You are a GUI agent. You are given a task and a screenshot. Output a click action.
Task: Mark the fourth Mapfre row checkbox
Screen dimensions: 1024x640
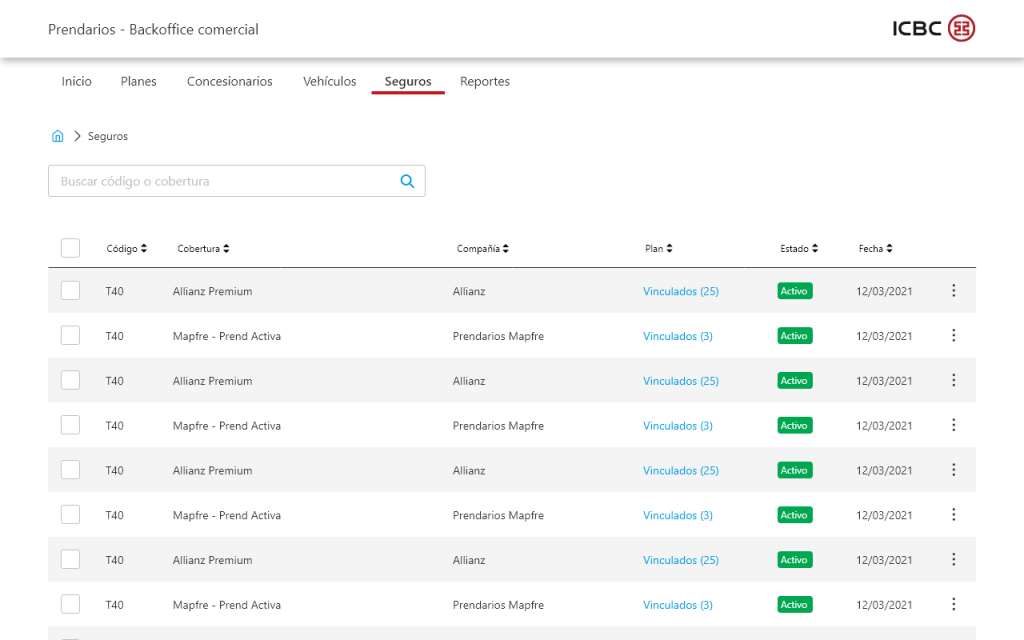point(71,604)
